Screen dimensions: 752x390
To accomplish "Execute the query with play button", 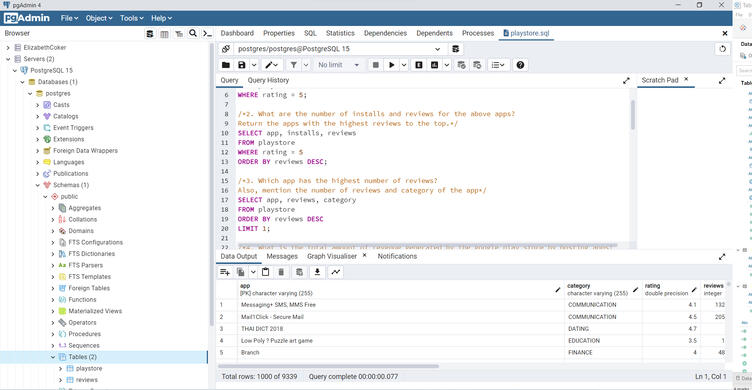I will click(392, 65).
